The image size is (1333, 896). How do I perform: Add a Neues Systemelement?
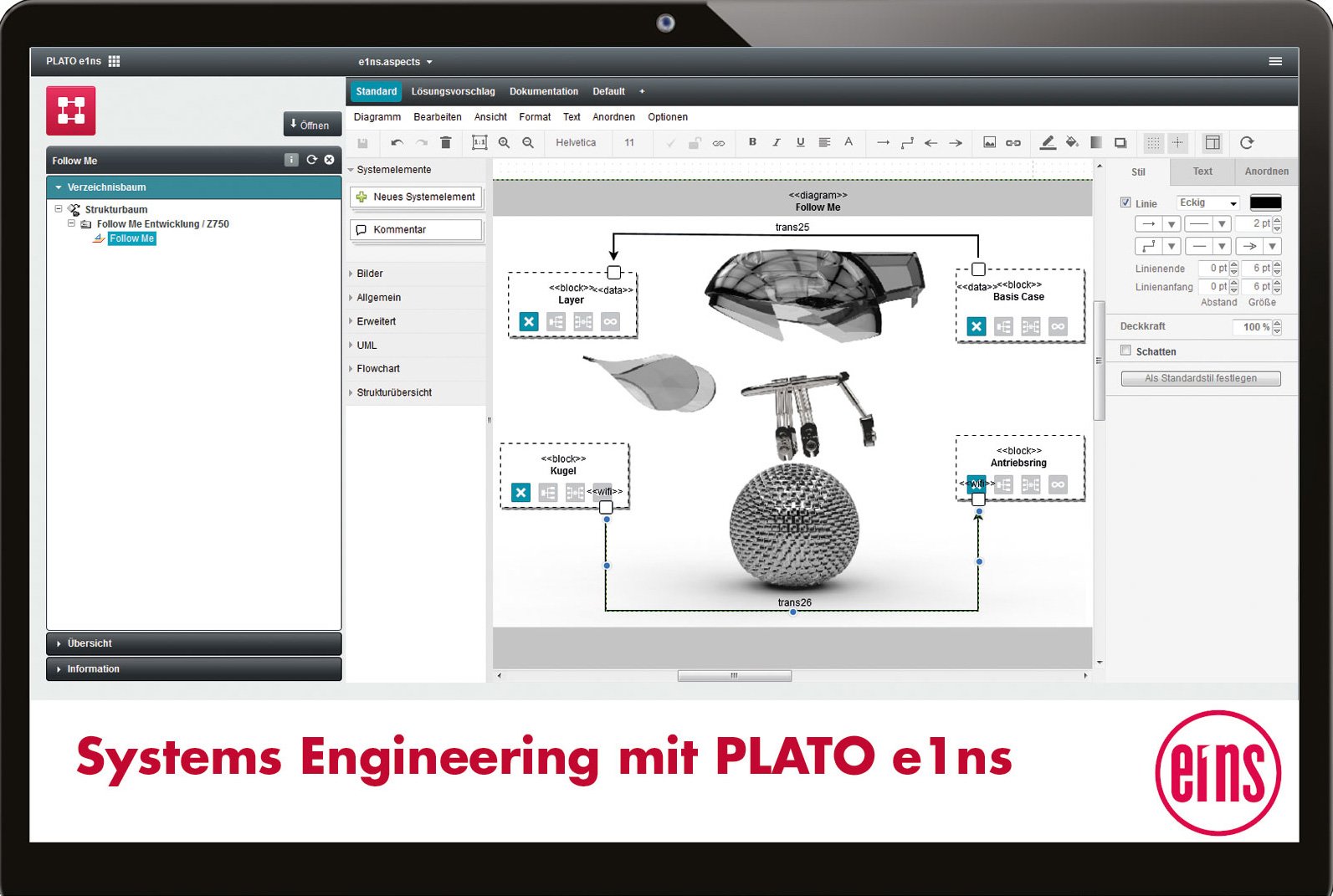[x=416, y=197]
